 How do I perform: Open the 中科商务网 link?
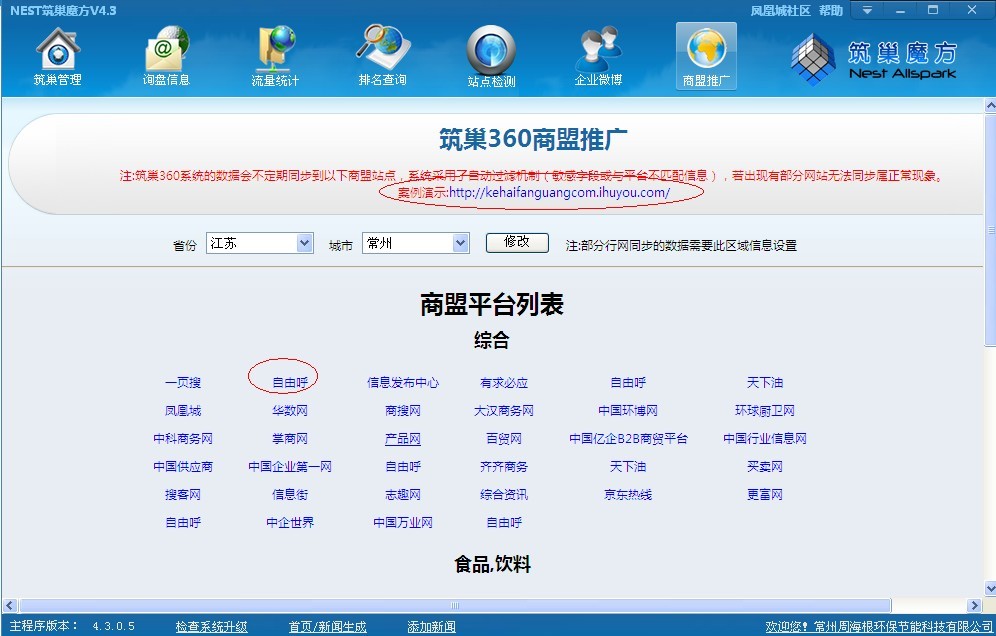tap(183, 438)
